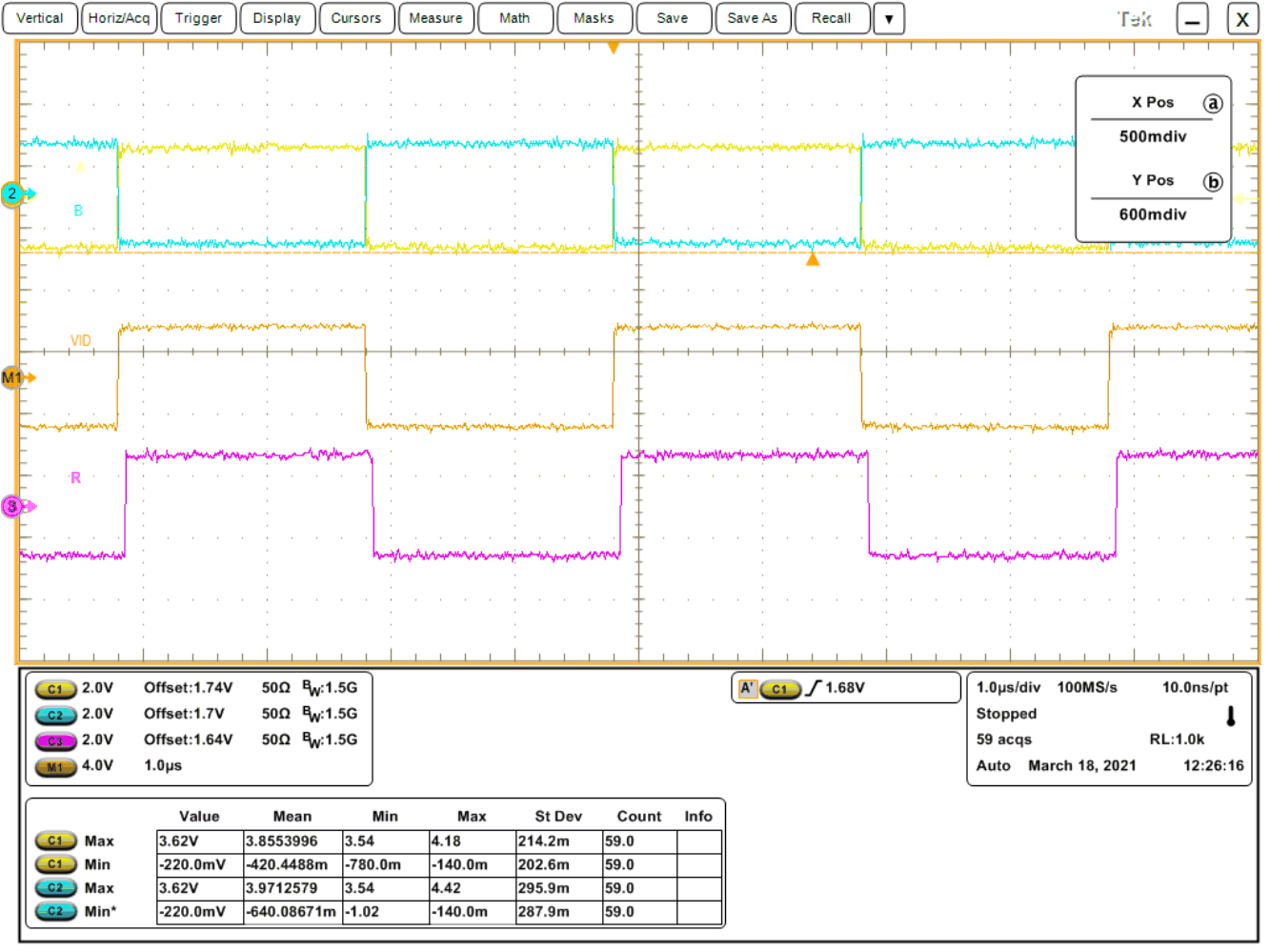The image size is (1270, 952).
Task: Open the Measure menu
Action: tap(435, 18)
